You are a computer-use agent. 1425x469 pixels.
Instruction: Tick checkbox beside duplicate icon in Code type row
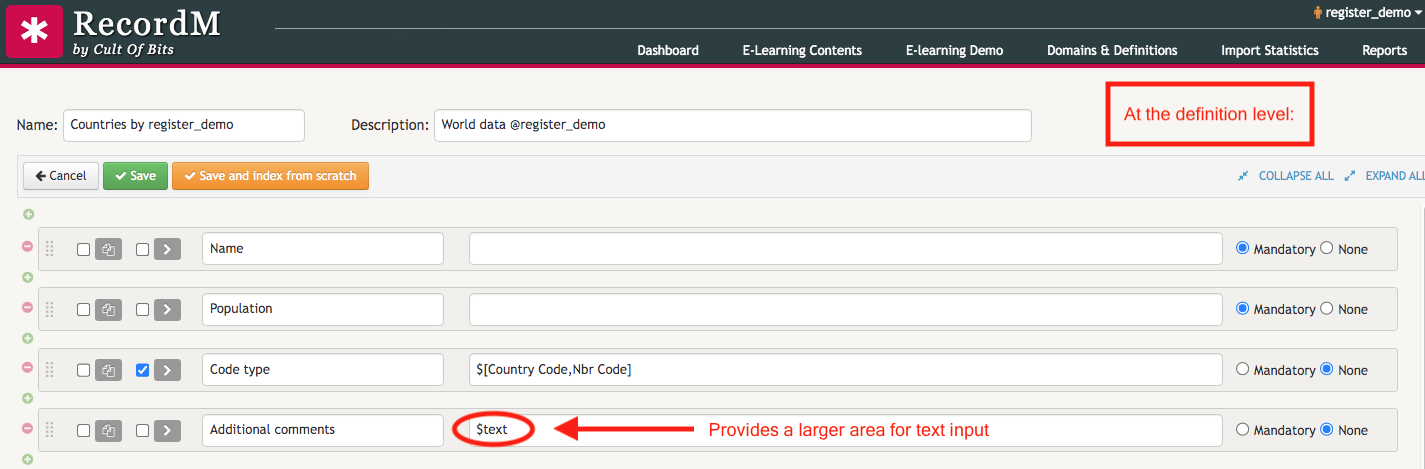[84, 371]
